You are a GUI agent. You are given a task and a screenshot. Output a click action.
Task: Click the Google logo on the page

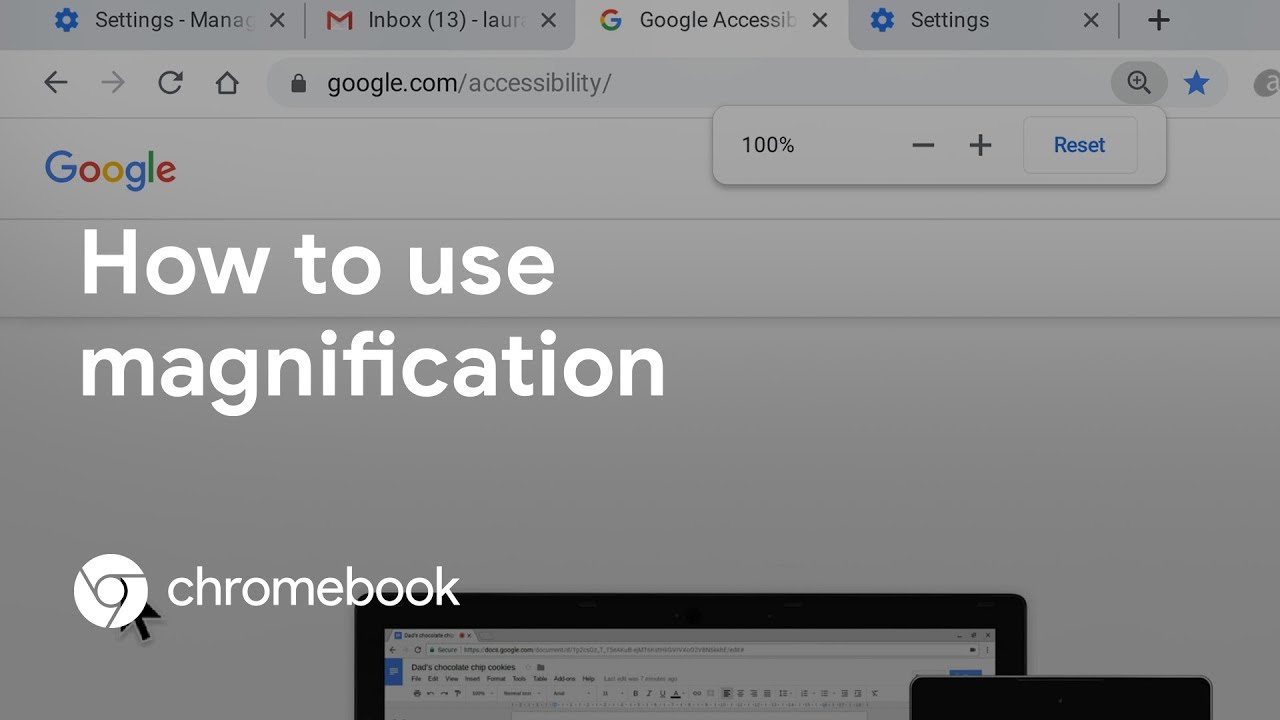[x=110, y=170]
